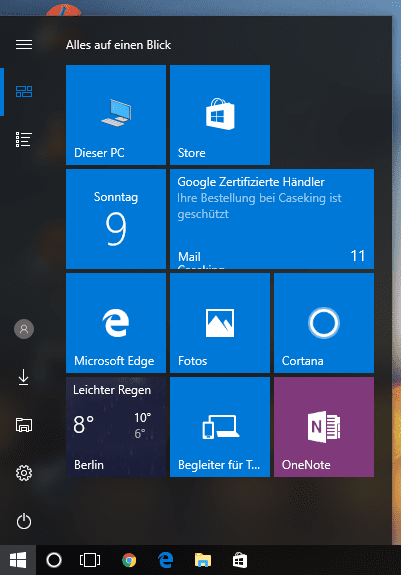Open the Dieser PC tile
The width and height of the screenshot is (401, 575).
[x=116, y=115]
